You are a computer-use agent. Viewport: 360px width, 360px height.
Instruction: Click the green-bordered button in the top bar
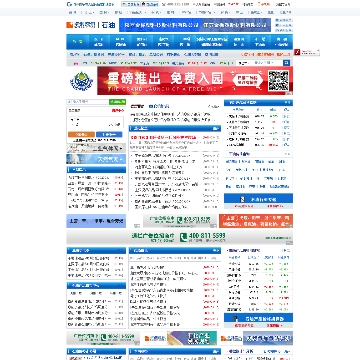130,4
